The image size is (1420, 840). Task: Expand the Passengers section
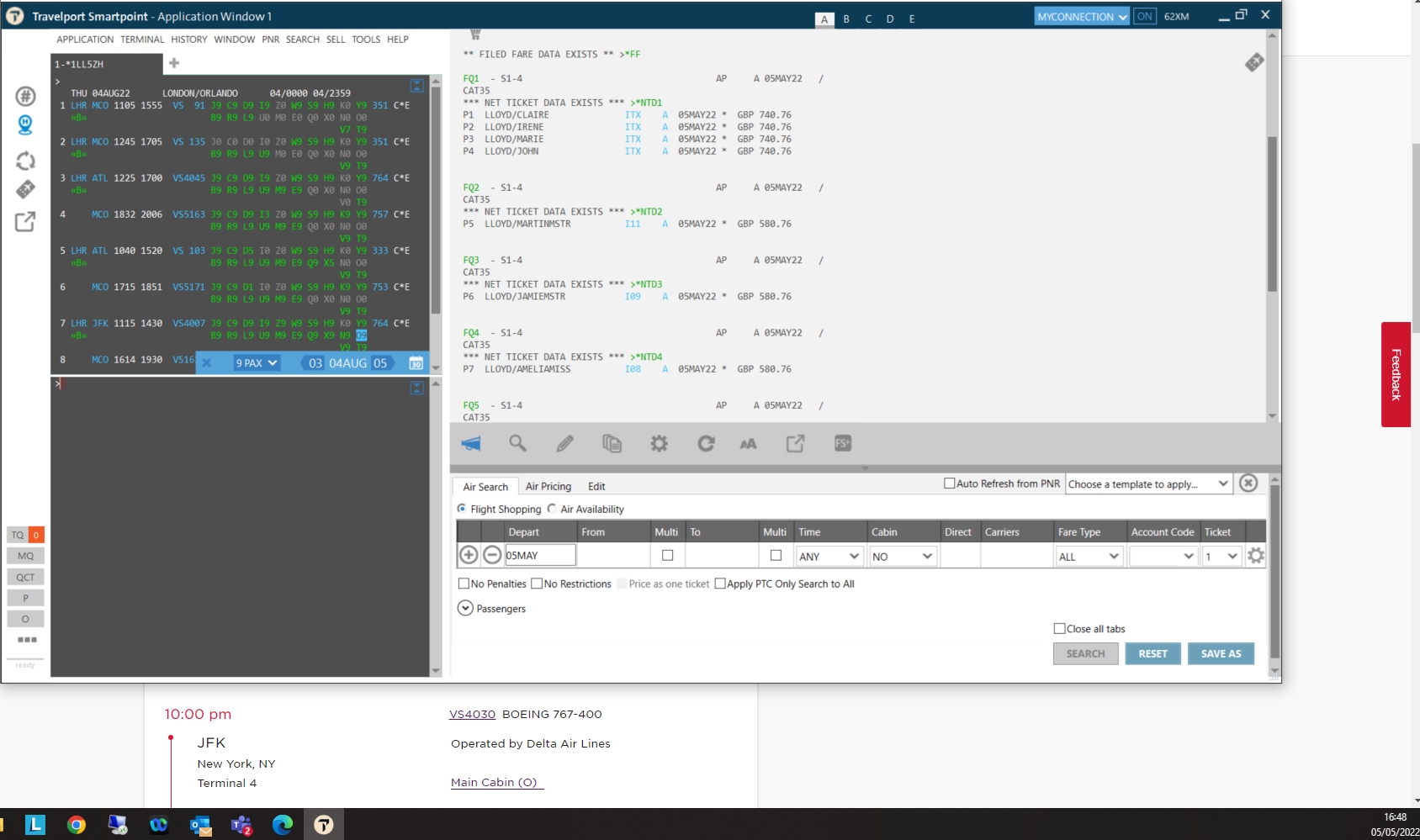tap(465, 608)
